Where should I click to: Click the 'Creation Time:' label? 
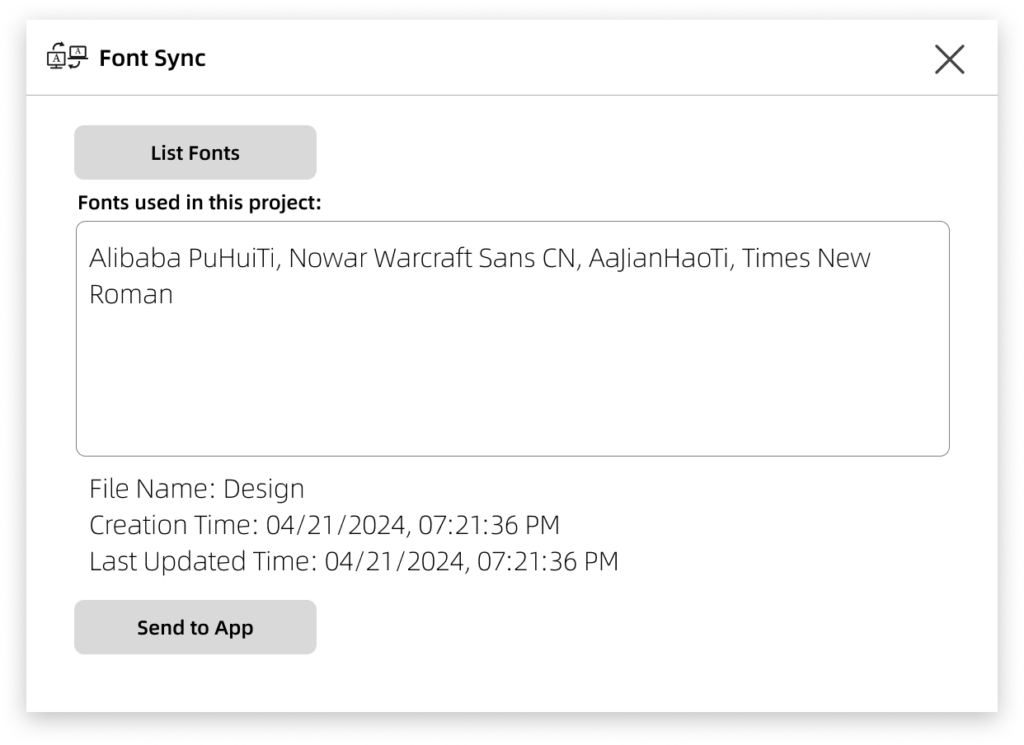173,525
